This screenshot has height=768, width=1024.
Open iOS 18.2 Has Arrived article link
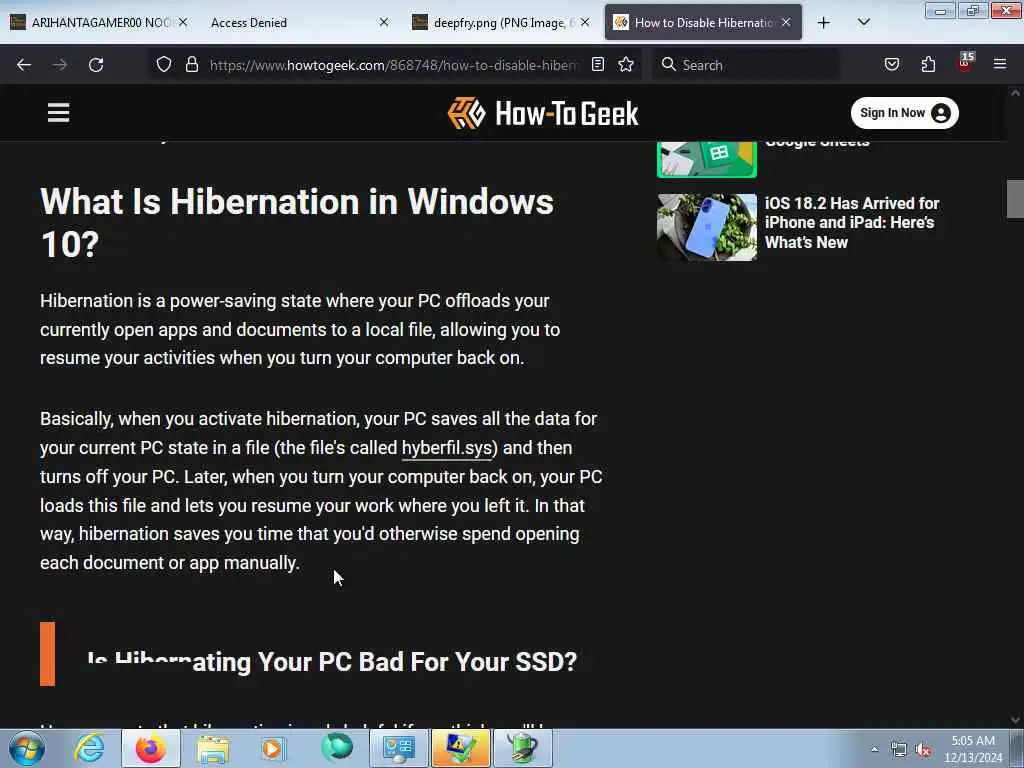pyautogui.click(x=852, y=223)
